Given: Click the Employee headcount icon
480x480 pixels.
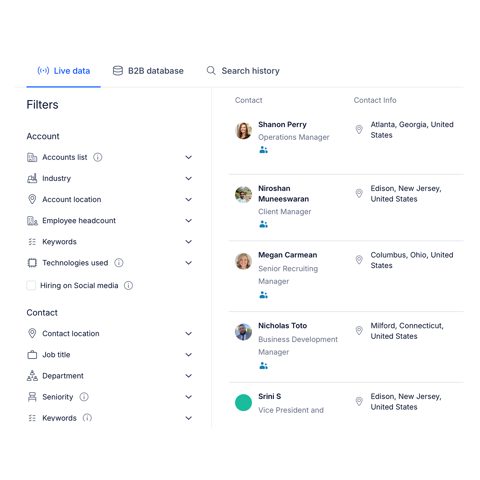Looking at the screenshot, I should [32, 220].
